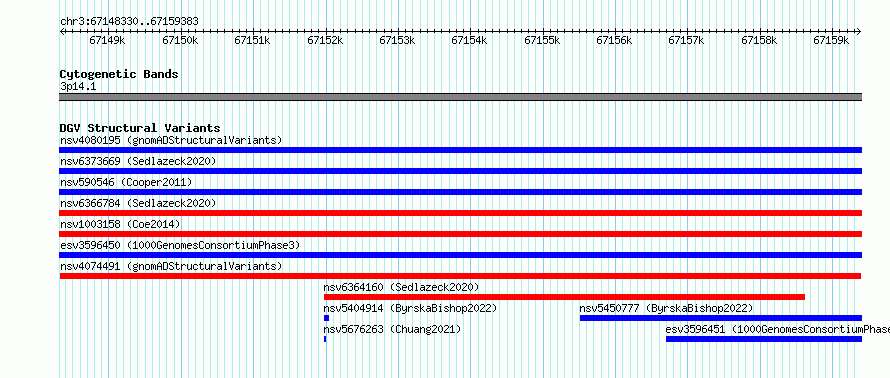Viewport: 890px width, 378px height.
Task: Open nsv6364160 (Sedlazeck2020) label
Action: tap(401, 287)
